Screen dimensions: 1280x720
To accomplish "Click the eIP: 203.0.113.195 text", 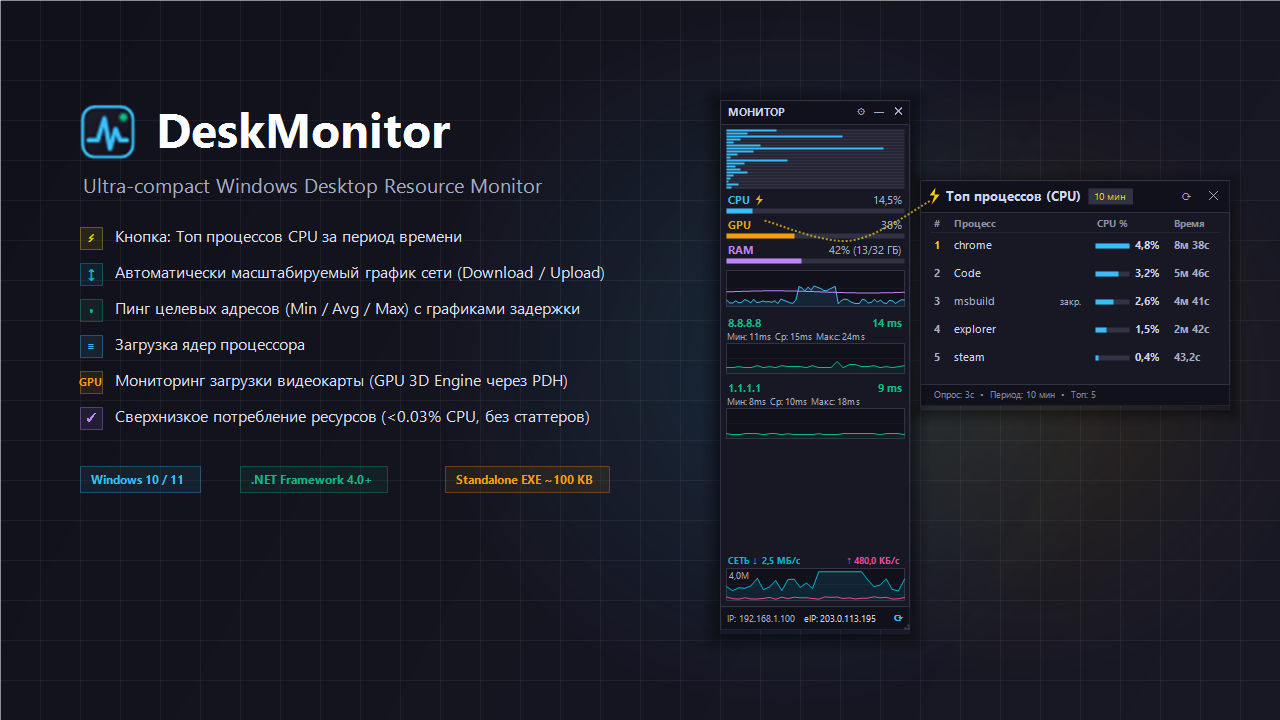I will [840, 619].
